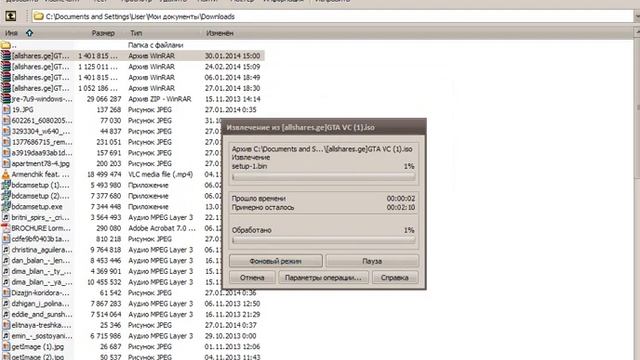Click the audio icon of dzhigan_j_polina
The height and width of the screenshot is (360, 640).
6,303
